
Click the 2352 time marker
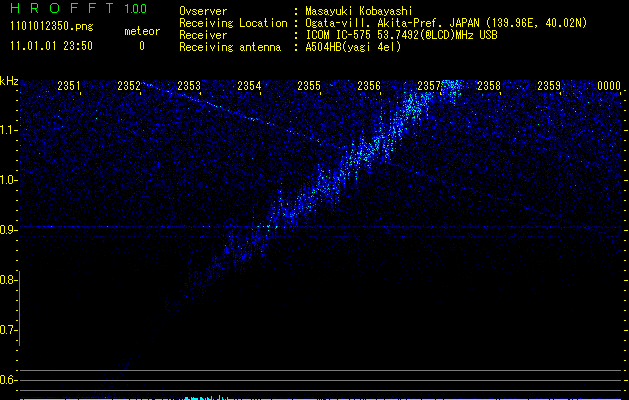tap(129, 86)
